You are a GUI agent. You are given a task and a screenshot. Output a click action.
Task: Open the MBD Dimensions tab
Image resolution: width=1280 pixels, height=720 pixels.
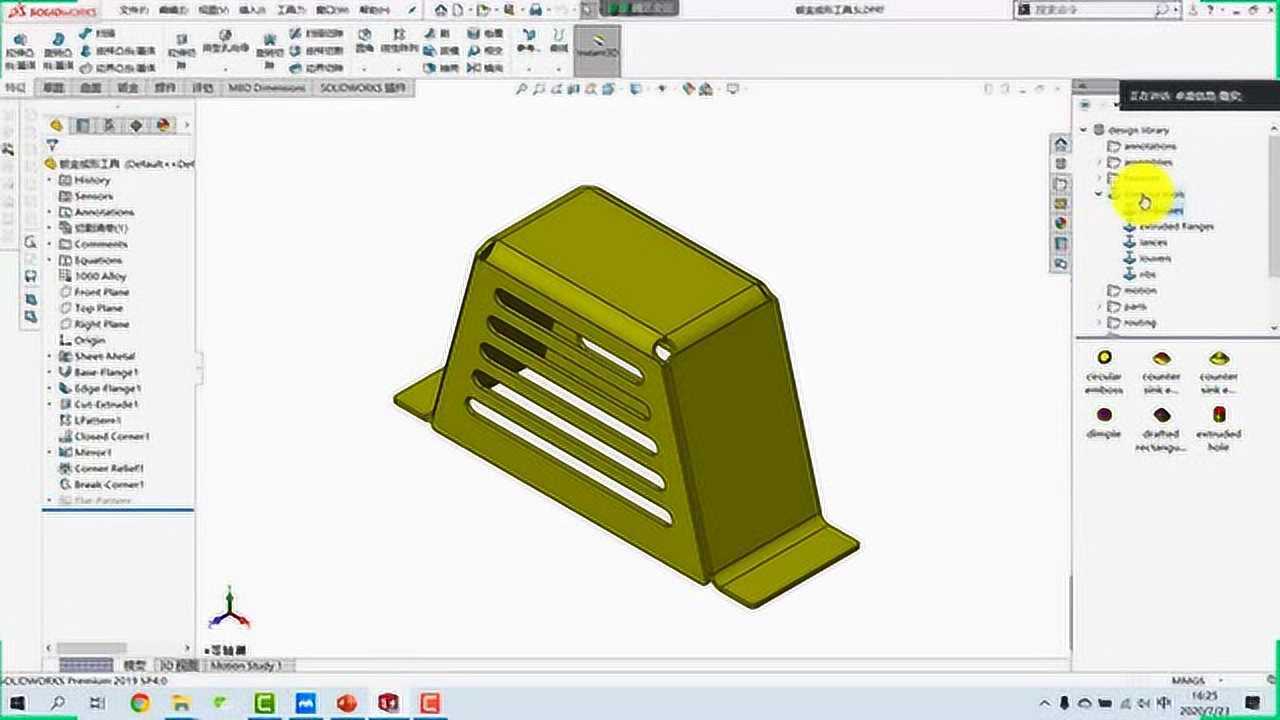point(266,88)
